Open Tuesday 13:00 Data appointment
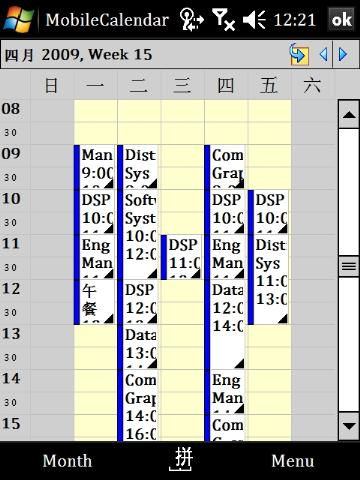This screenshot has width=360, height=480. click(137, 347)
